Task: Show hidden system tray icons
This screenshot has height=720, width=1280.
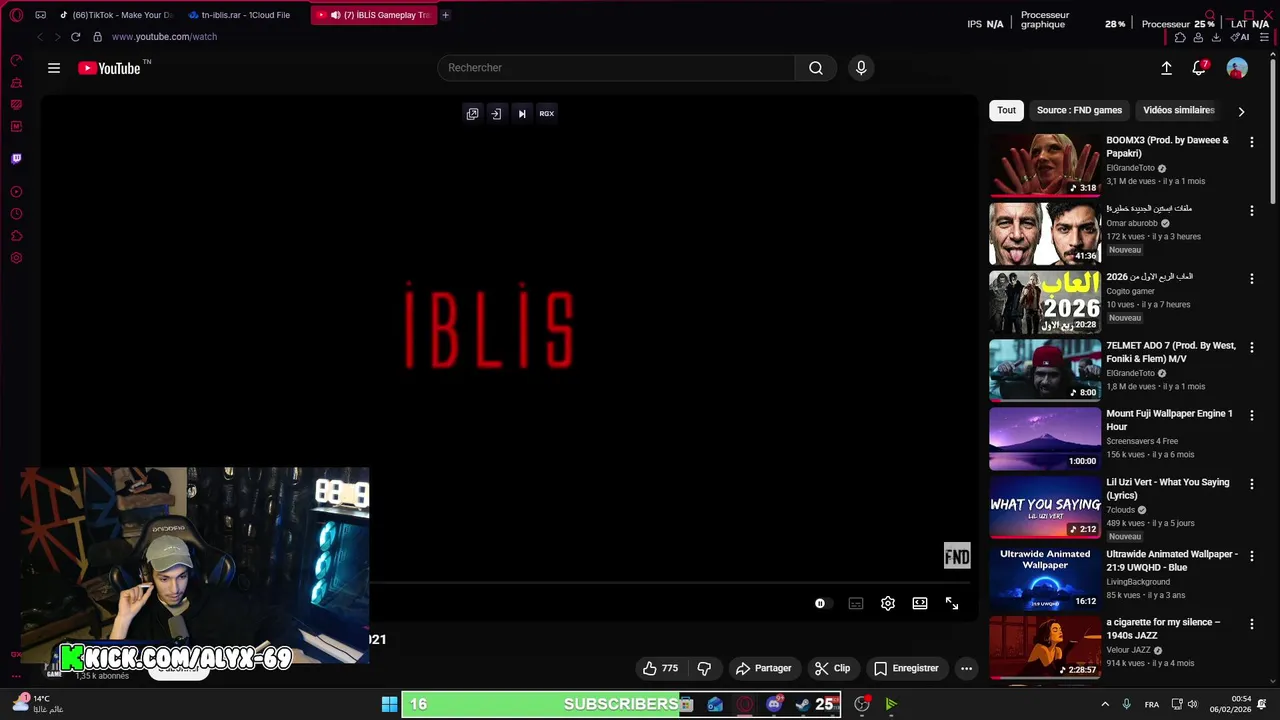Action: (x=1105, y=704)
